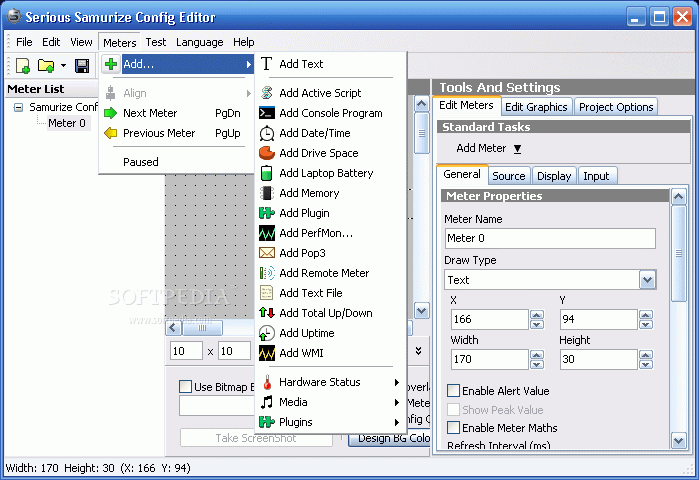Click canvas horizontal scrollbar left arrow
This screenshot has height=480, width=699.
(x=173, y=328)
